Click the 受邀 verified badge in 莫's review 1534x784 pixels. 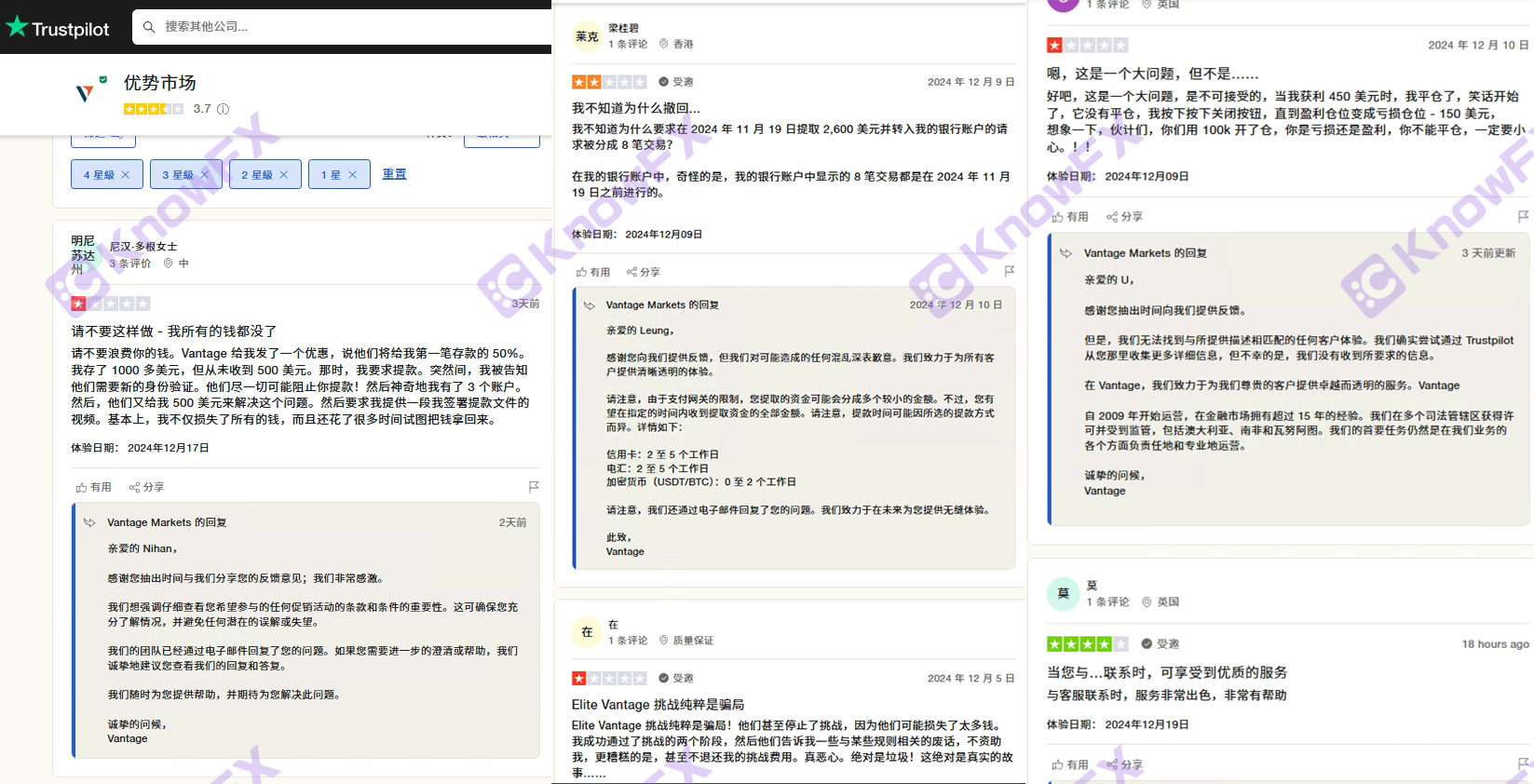[1161, 643]
